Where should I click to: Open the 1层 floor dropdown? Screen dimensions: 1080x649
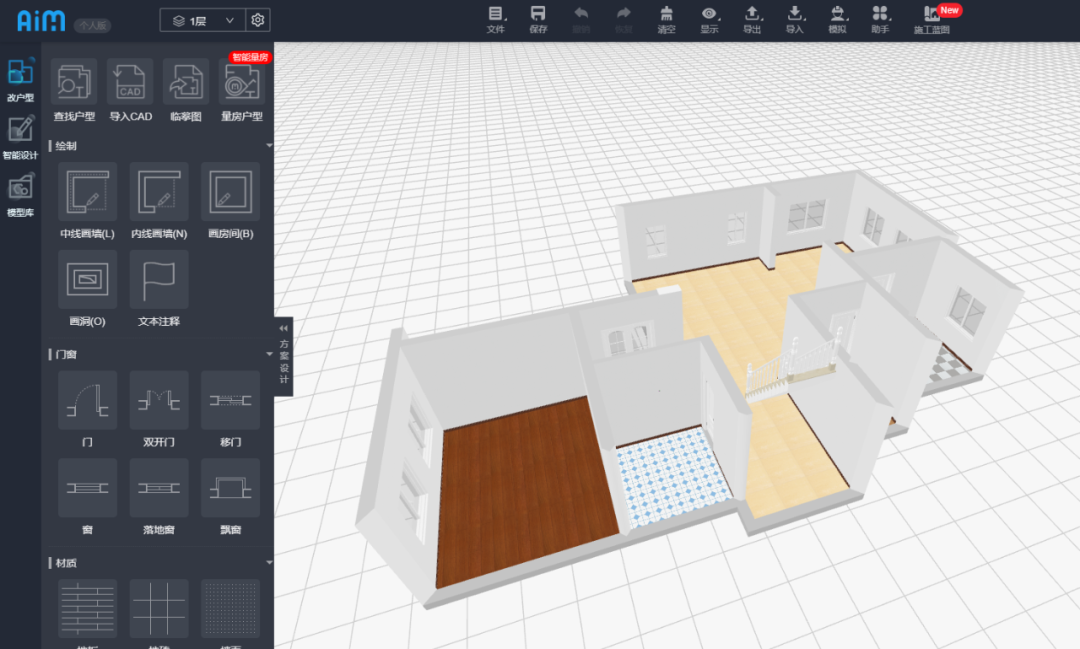click(x=202, y=21)
